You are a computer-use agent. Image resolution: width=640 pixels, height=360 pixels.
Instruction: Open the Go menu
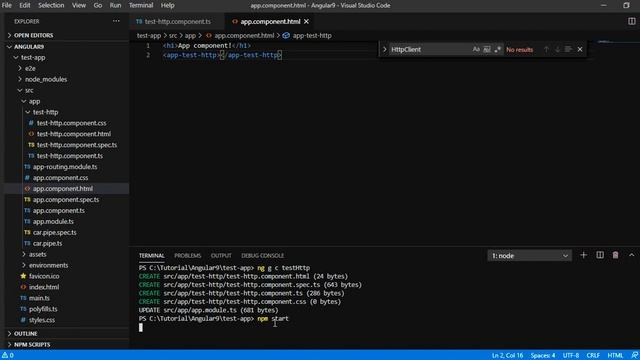(98, 5)
